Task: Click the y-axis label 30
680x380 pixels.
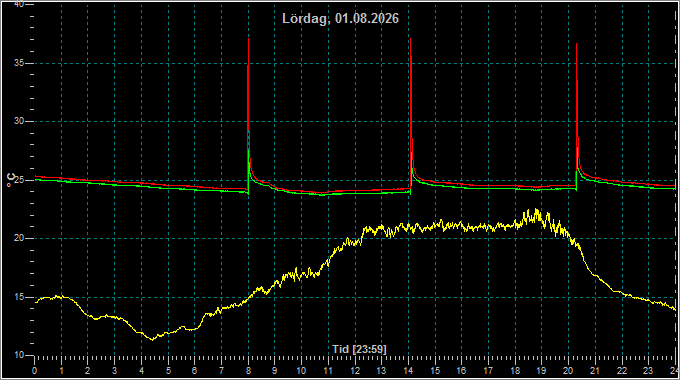Action: (x=19, y=121)
